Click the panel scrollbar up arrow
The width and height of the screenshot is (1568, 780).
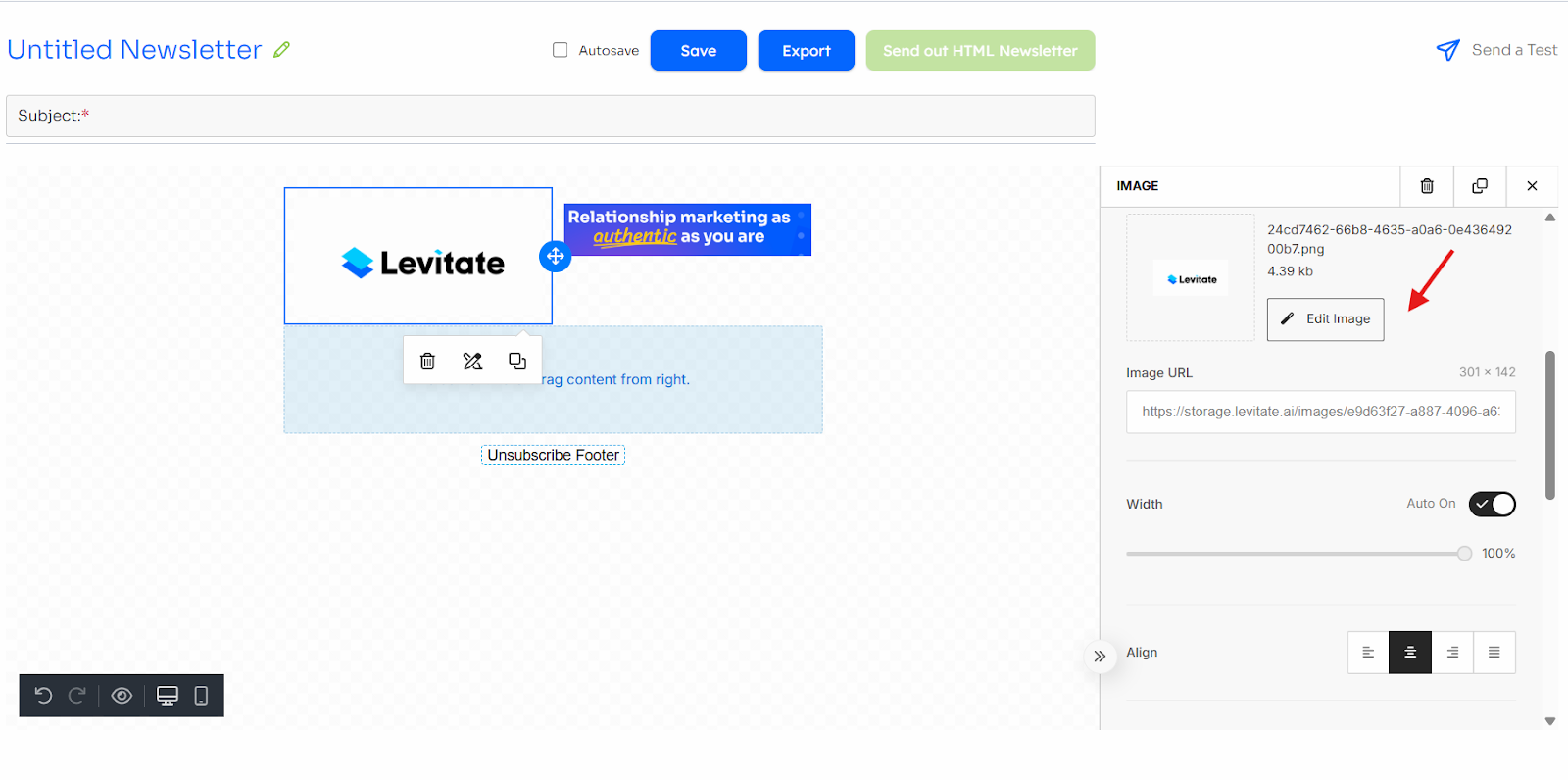(x=1550, y=218)
